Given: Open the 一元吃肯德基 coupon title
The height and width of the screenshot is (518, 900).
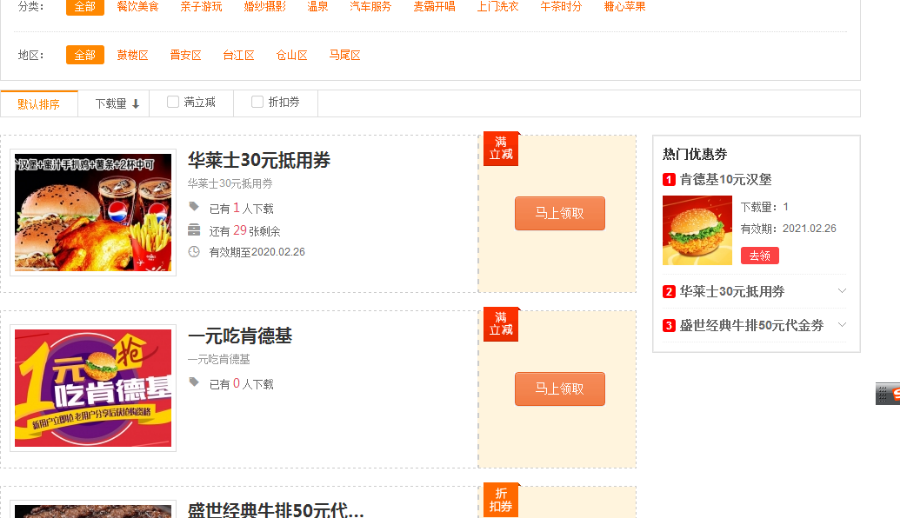Looking at the screenshot, I should pyautogui.click(x=240, y=336).
